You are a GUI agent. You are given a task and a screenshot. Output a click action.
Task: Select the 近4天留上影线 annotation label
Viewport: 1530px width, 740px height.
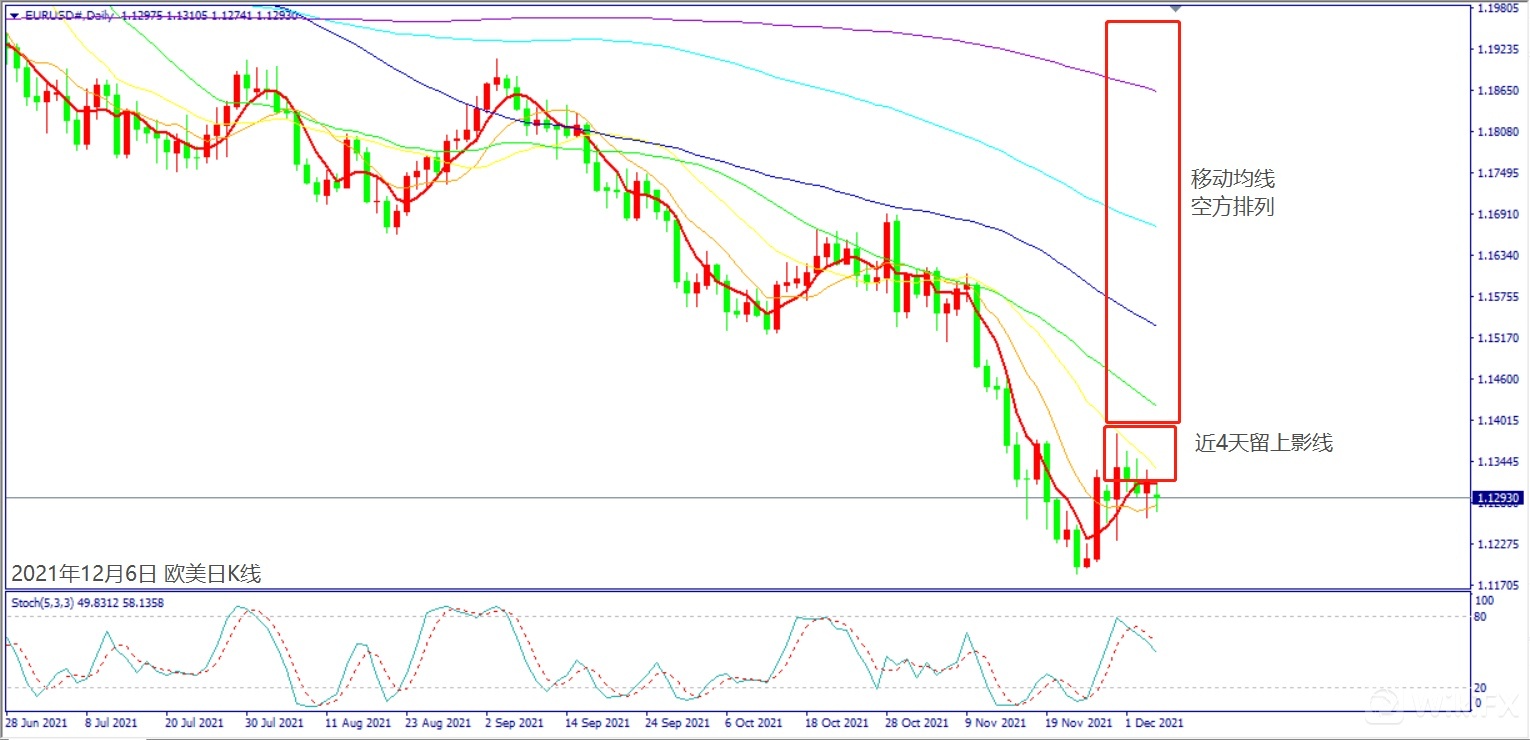click(1263, 443)
